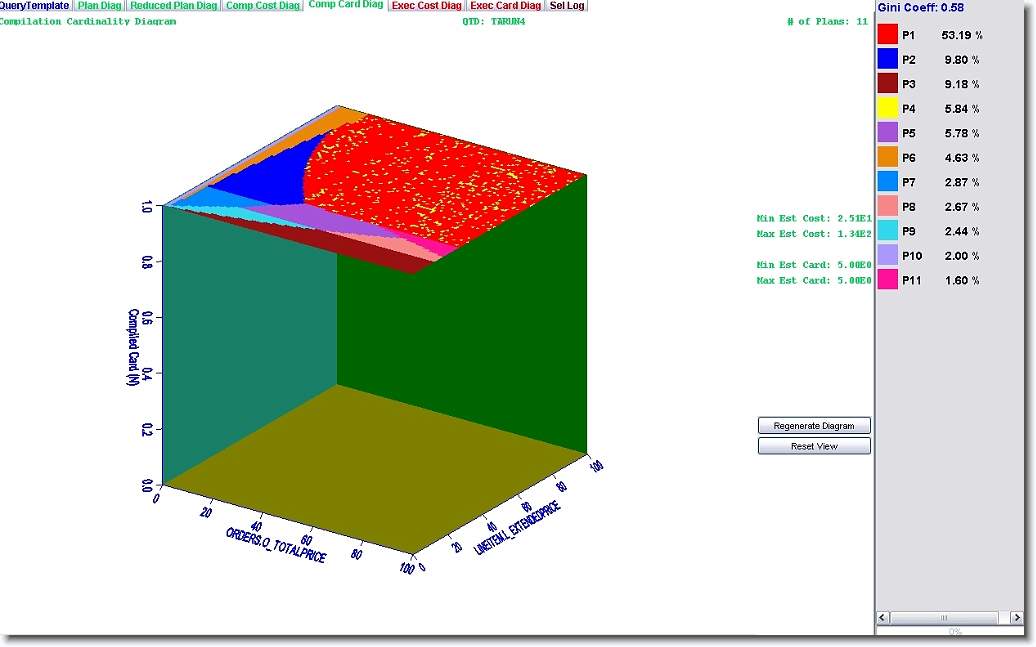Select the blue P2 plan swatch

[x=887, y=59]
